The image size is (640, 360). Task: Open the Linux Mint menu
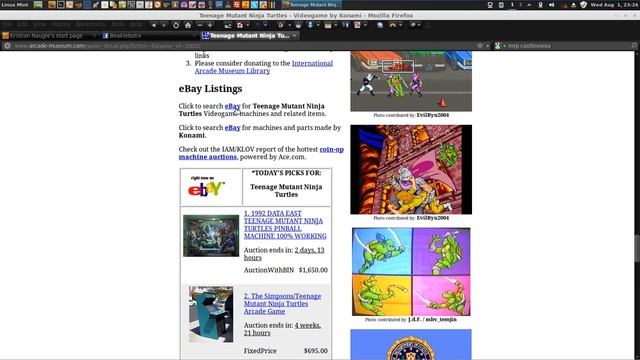pyautogui.click(x=15, y=5)
